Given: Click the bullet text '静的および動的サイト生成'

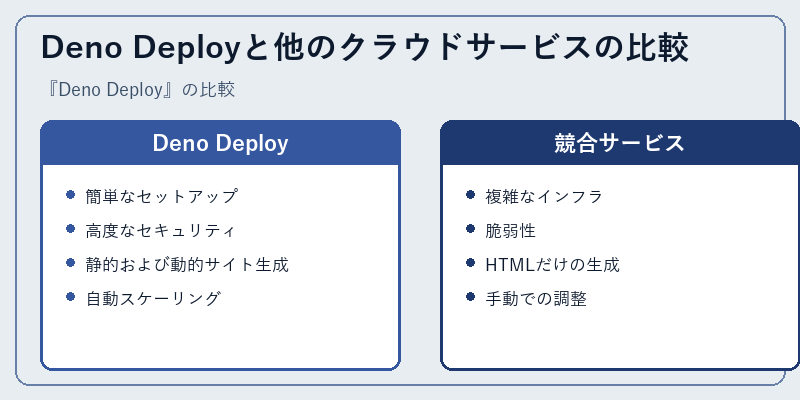Looking at the screenshot, I should tap(187, 264).
